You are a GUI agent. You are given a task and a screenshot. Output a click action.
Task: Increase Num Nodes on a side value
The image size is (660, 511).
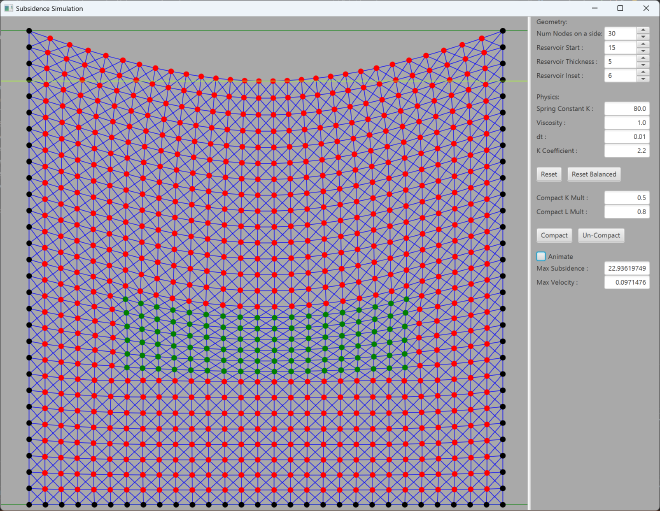coord(643,30)
